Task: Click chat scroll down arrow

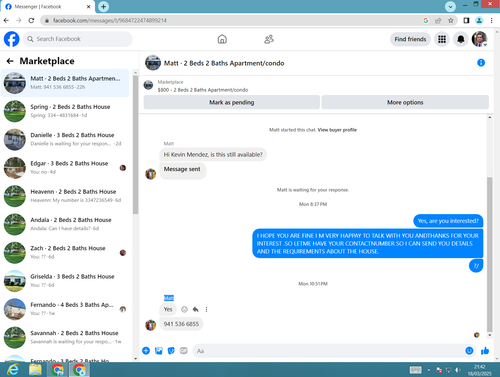Action: pos(489,335)
